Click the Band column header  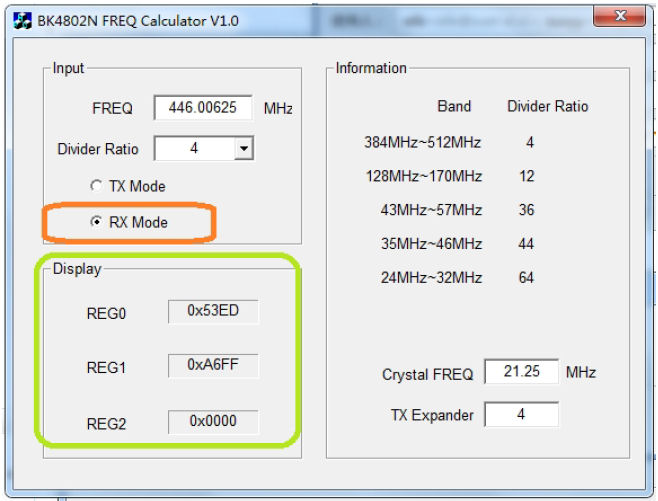(454, 106)
